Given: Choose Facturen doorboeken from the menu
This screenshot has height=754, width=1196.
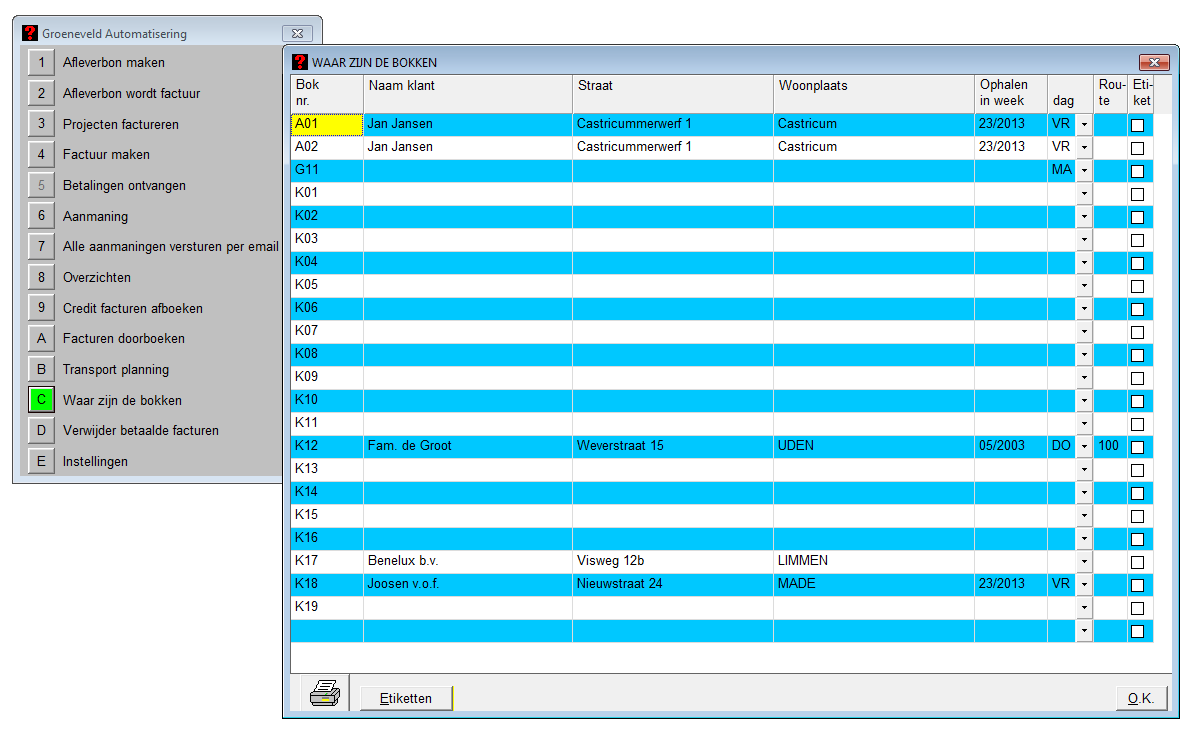Looking at the screenshot, I should (123, 339).
